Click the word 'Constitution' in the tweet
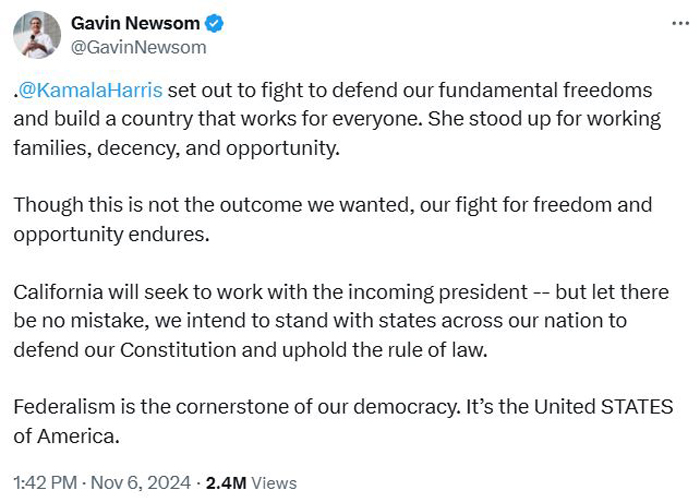This screenshot has width=700, height=502. tap(178, 350)
